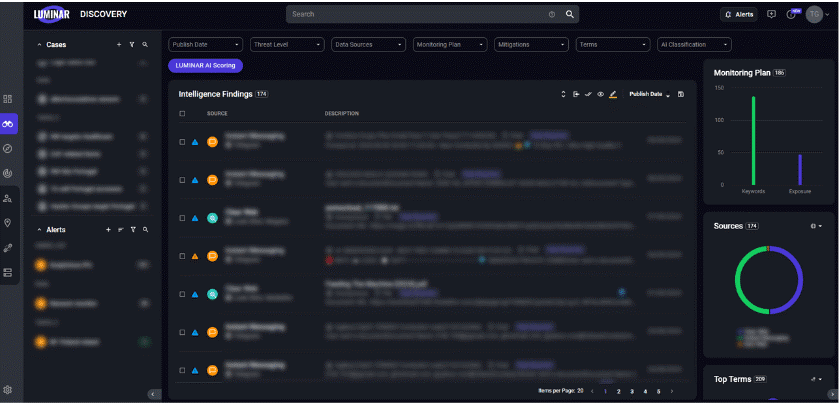Open the Top Terms chart options dropdown

[816, 379]
